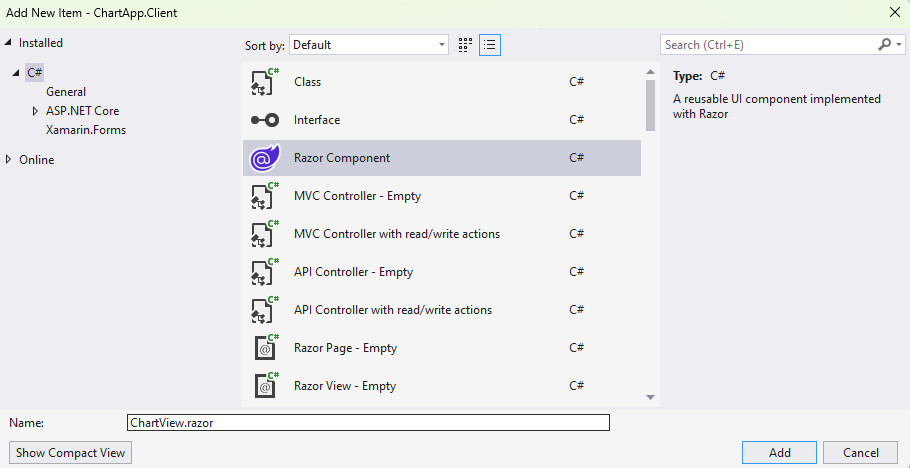Click the Razor View - Empty icon
Screen dimensions: 910x468
(x=264, y=386)
